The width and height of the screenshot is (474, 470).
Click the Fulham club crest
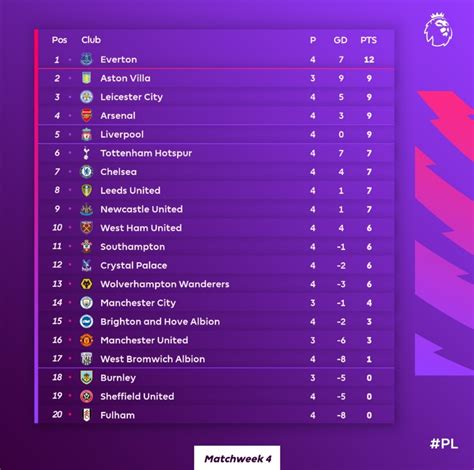point(87,415)
